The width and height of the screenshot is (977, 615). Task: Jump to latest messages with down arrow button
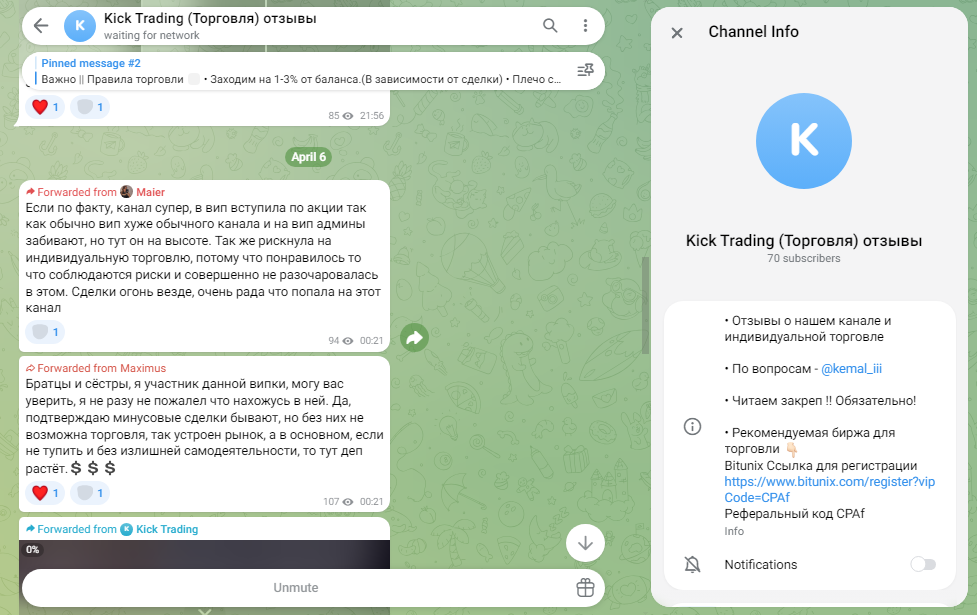(x=585, y=543)
